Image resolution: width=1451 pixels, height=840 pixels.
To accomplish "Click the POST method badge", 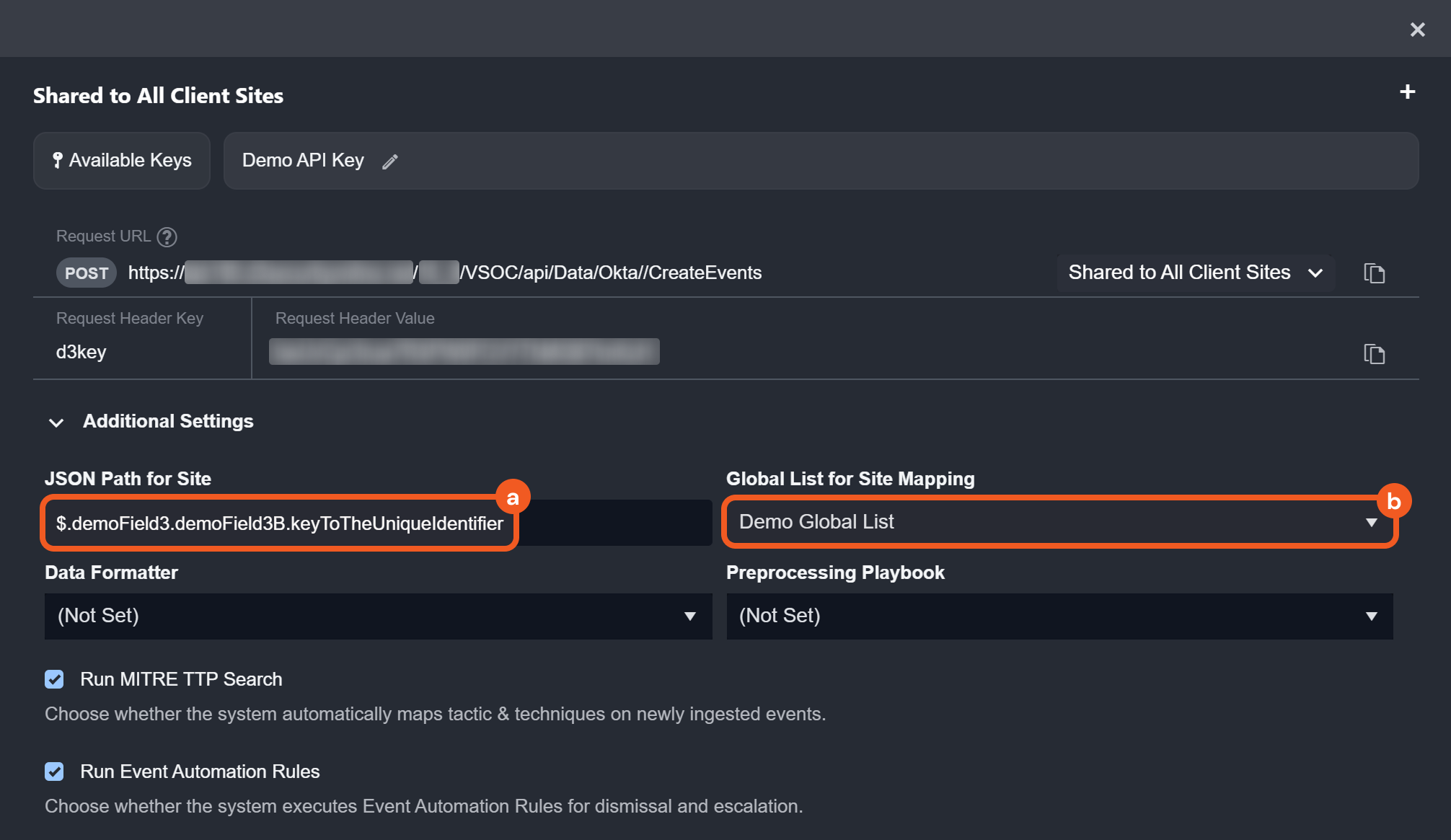I will click(87, 273).
